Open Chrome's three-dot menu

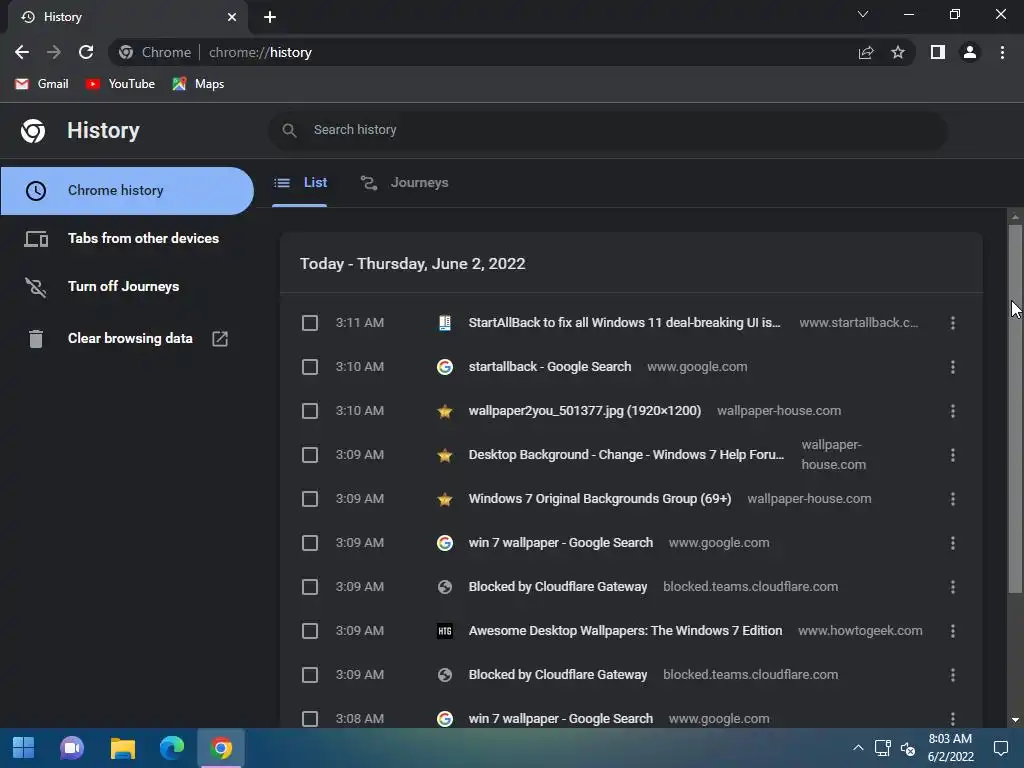1002,52
